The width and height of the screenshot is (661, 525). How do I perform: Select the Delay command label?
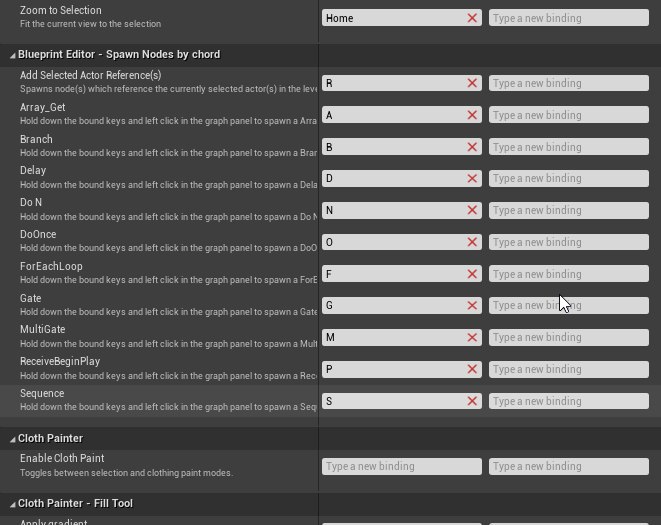coord(33,170)
